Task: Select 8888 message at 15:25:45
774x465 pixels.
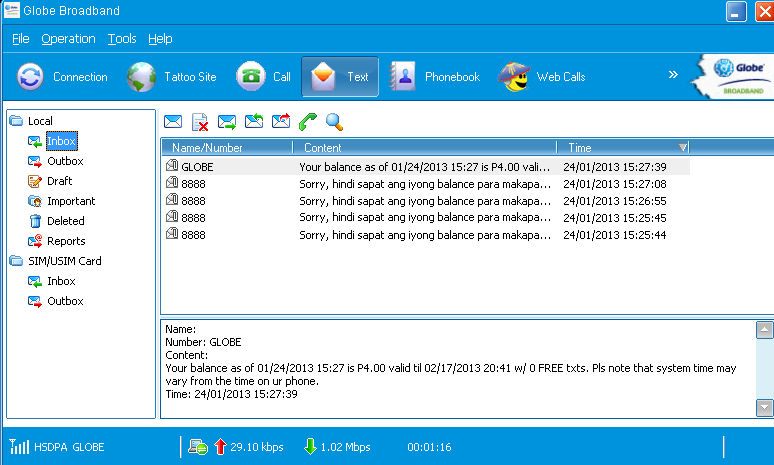Action: coord(426,218)
